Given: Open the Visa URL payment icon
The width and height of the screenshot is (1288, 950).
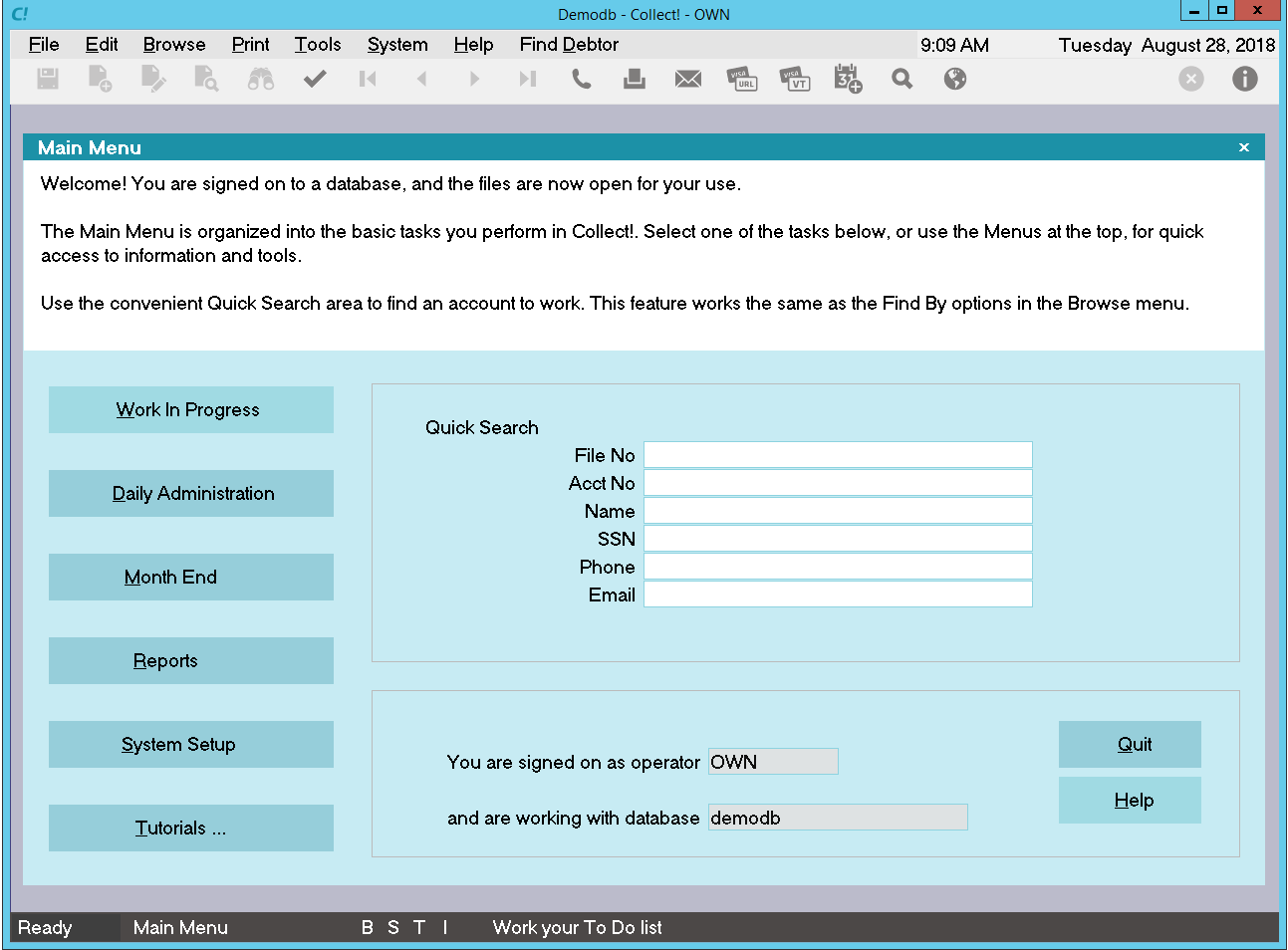Looking at the screenshot, I should pos(742,79).
